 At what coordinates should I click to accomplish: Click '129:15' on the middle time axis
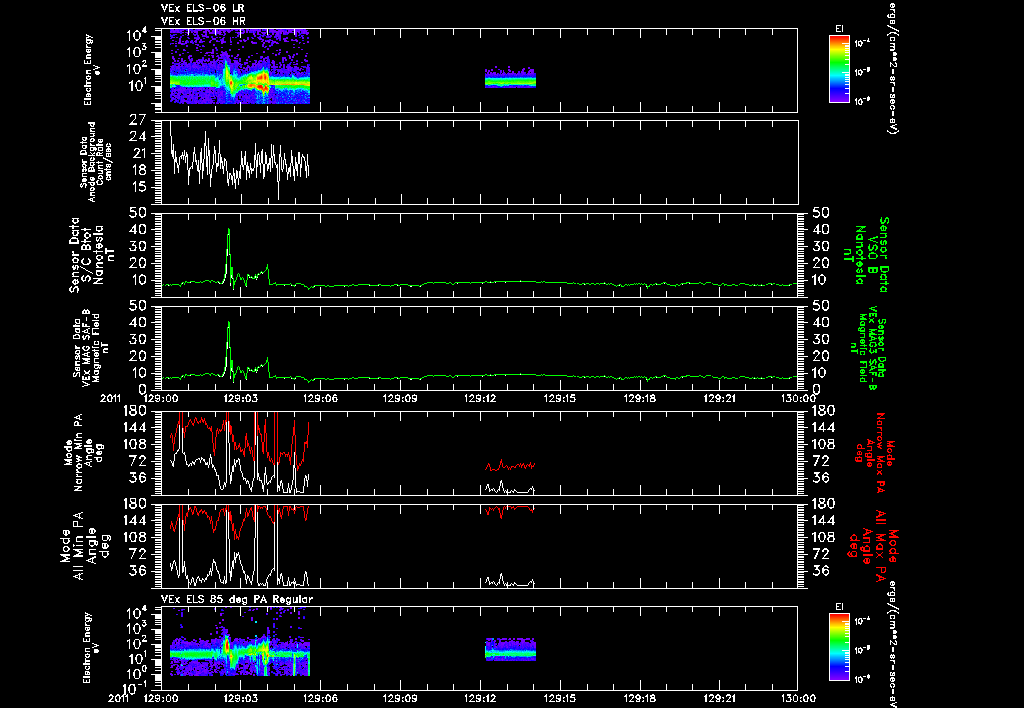(x=560, y=398)
